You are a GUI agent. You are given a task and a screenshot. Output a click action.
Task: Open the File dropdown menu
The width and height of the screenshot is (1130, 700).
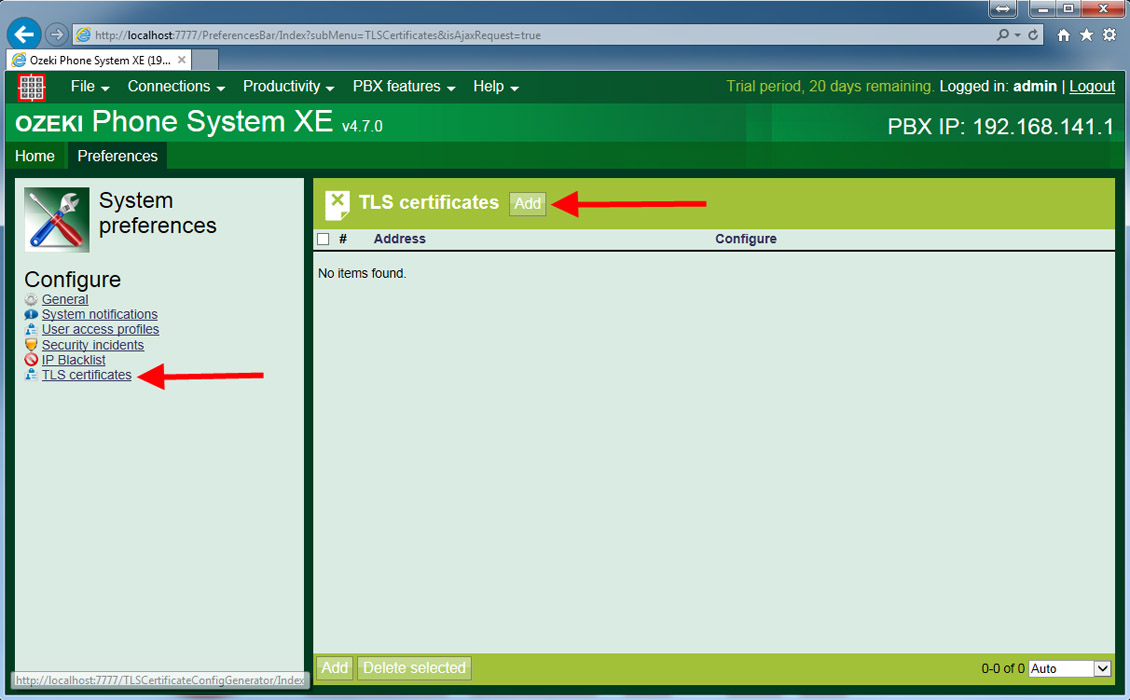[x=90, y=87]
